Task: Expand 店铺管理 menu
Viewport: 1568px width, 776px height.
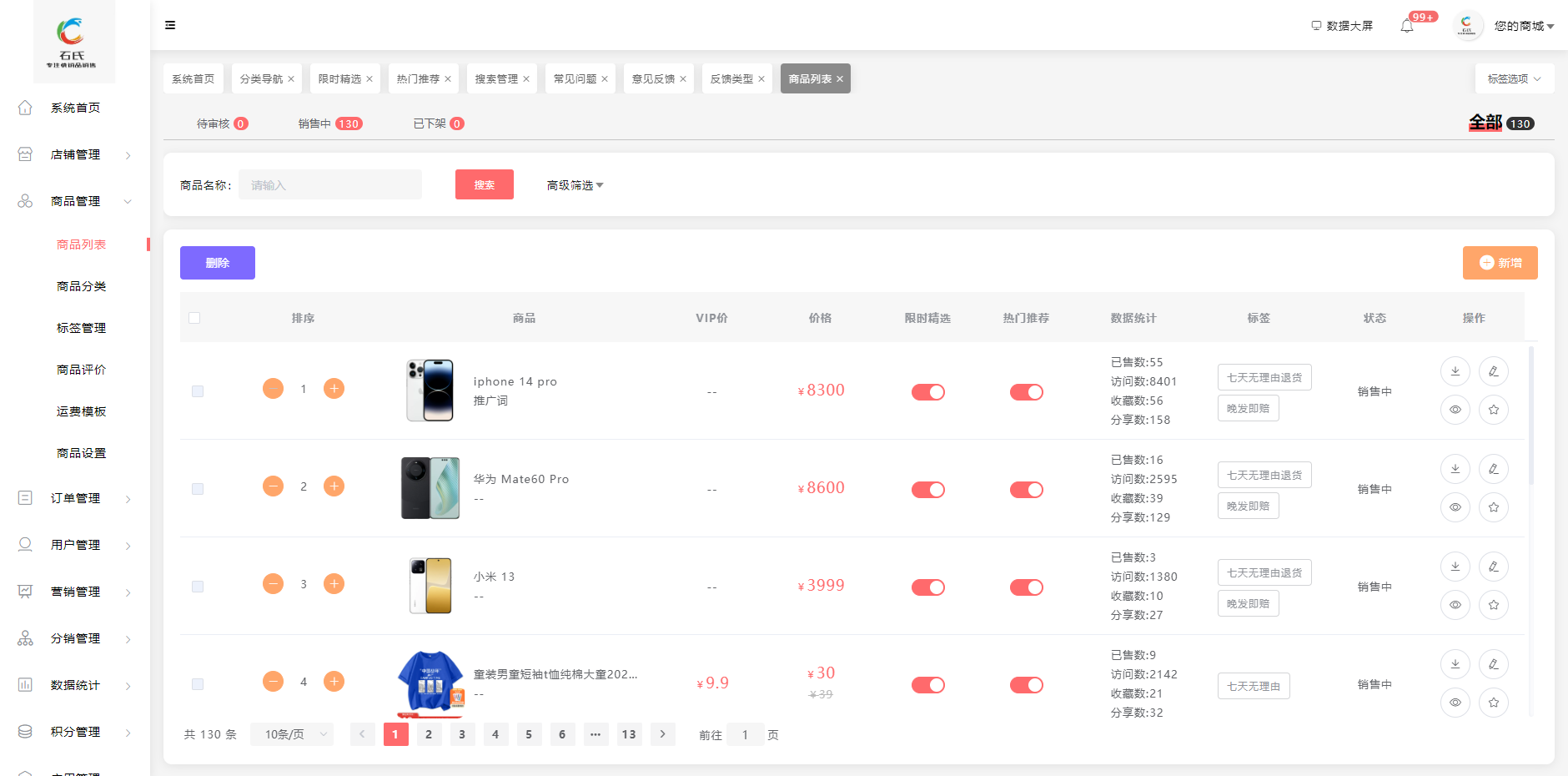Action: click(75, 154)
